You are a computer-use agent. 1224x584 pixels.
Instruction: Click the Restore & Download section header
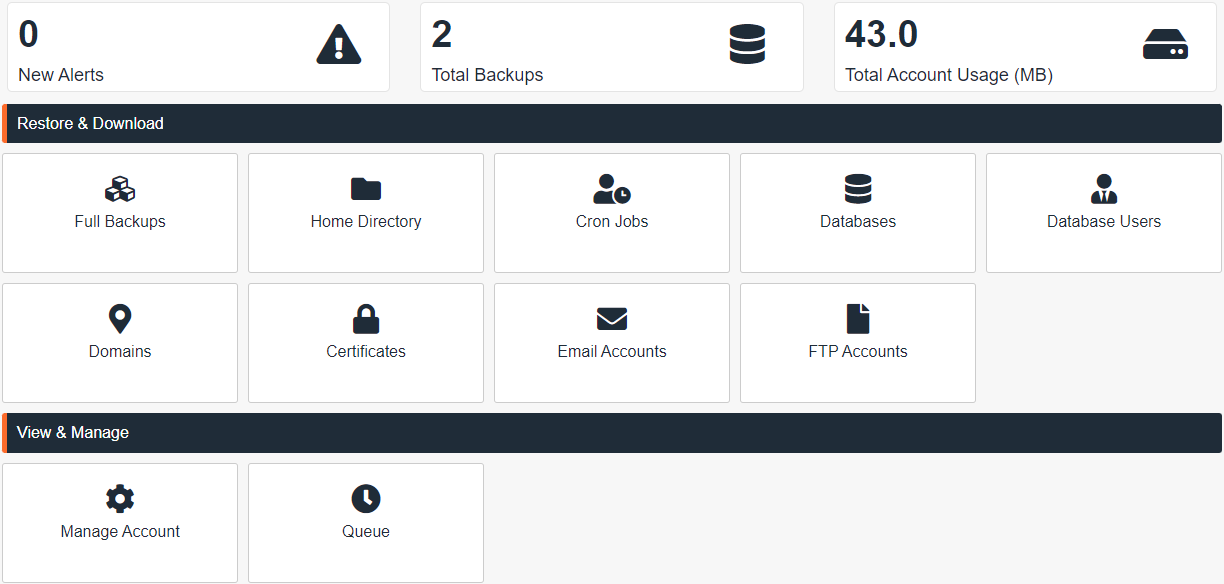[x=612, y=124]
